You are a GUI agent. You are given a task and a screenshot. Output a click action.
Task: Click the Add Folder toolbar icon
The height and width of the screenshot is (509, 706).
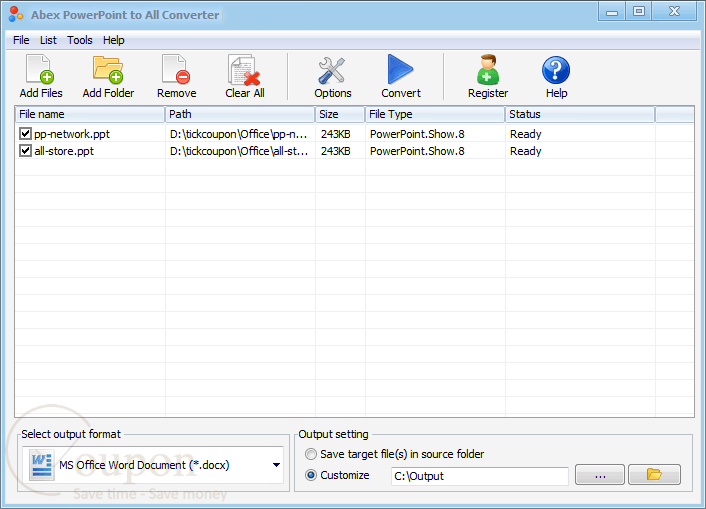pyautogui.click(x=108, y=70)
